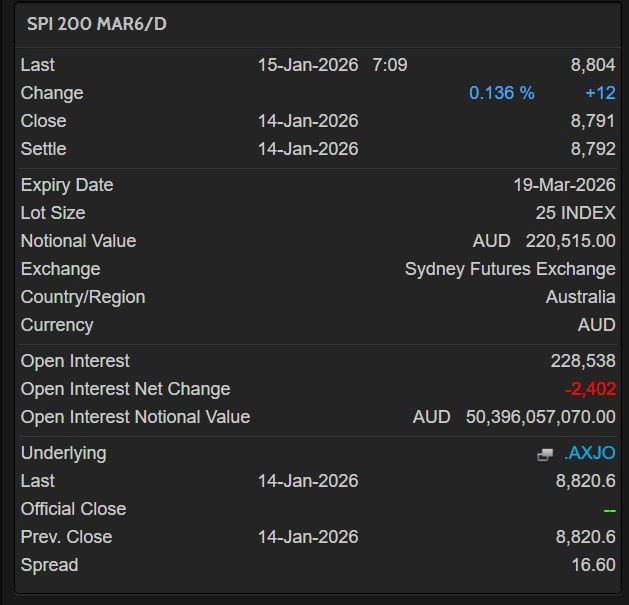Select the Open Interest 228,538 figure
This screenshot has height=605, width=629.
pos(583,361)
